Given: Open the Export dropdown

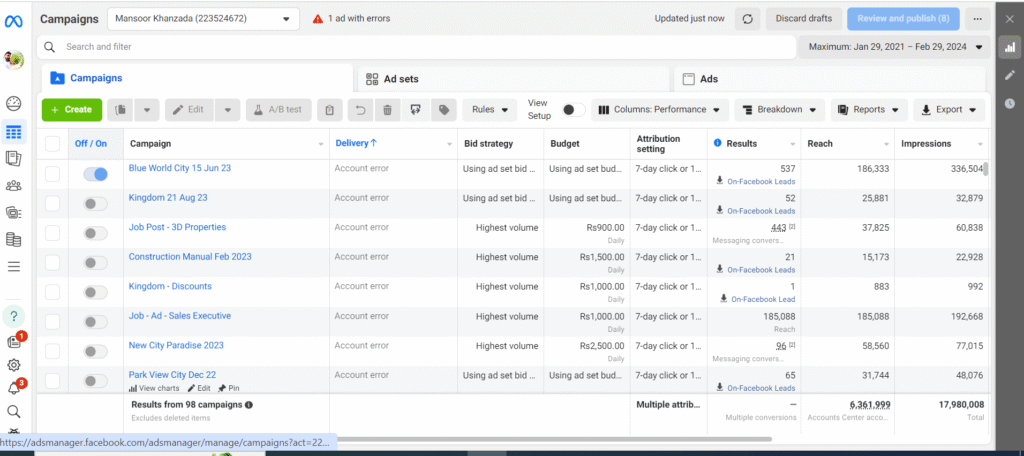Looking at the screenshot, I should click(949, 110).
